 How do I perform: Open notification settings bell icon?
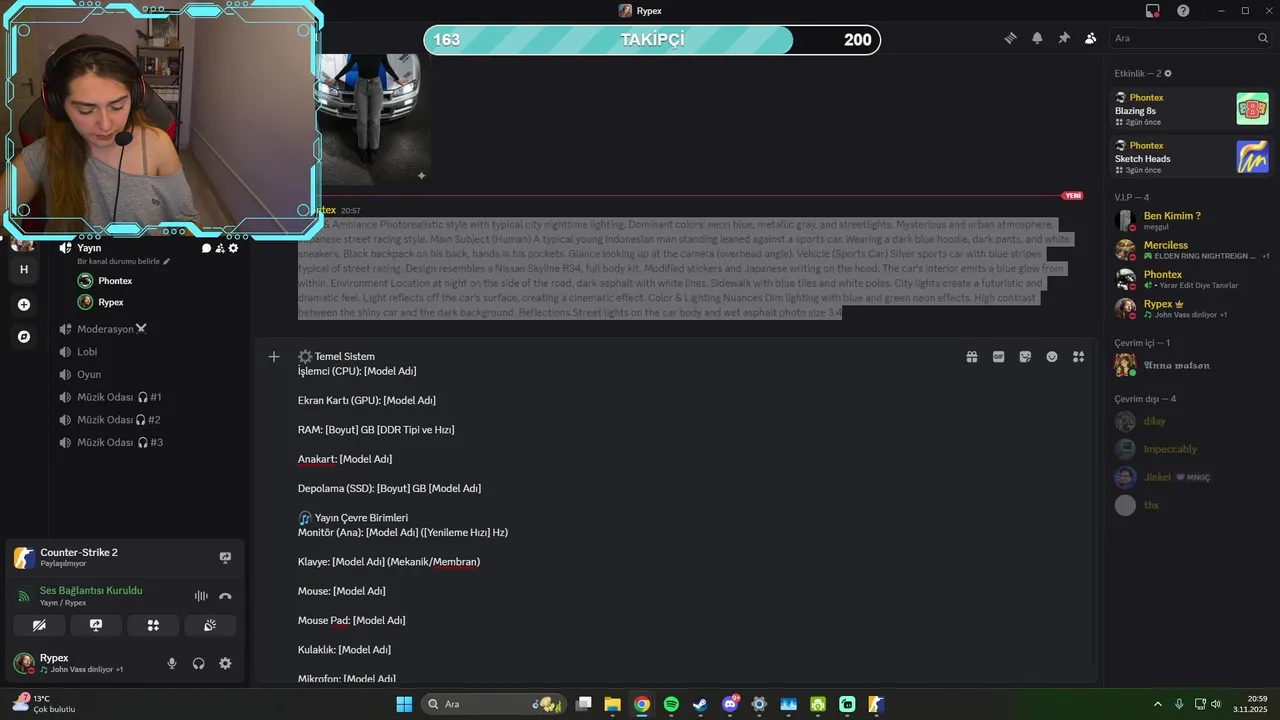[x=1037, y=38]
